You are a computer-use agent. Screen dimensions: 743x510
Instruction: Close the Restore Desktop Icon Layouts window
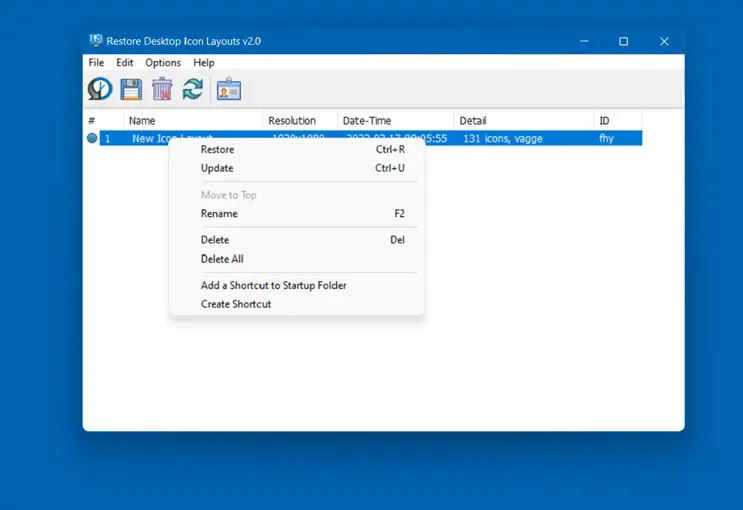coord(664,41)
